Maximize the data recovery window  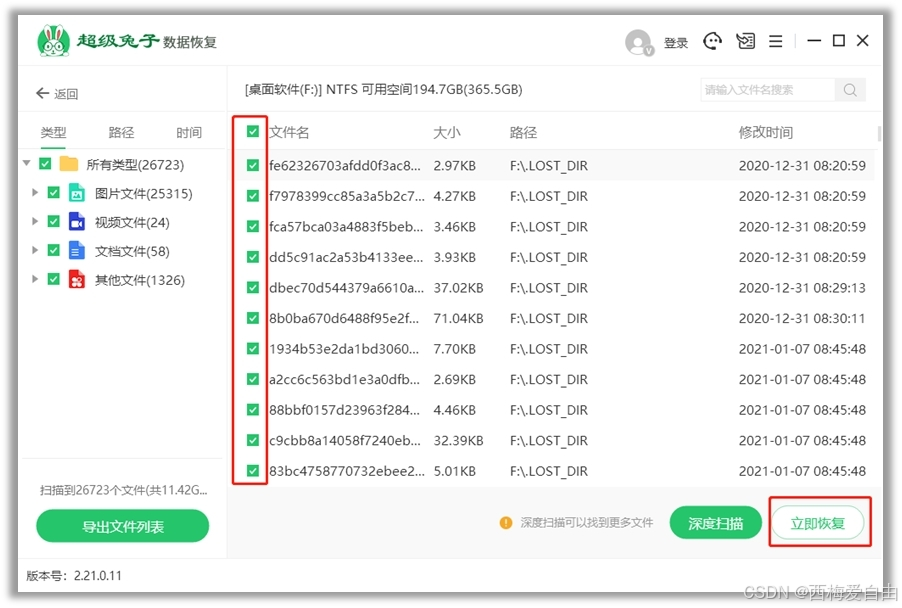pyautogui.click(x=839, y=41)
